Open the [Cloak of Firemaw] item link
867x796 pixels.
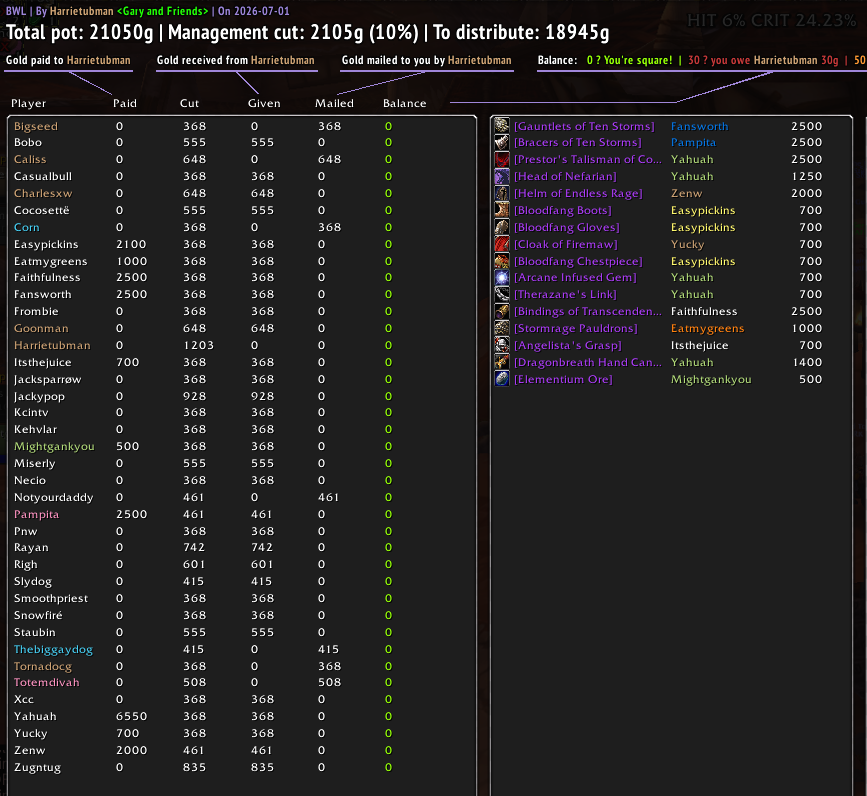[x=566, y=244]
